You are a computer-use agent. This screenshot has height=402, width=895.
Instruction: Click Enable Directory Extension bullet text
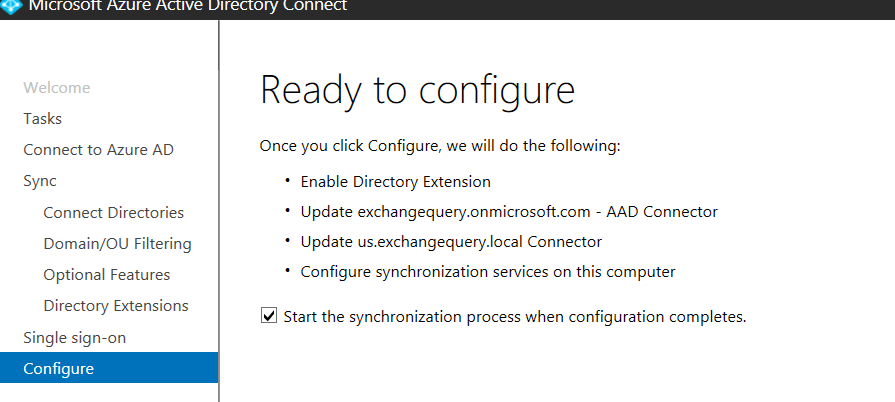pyautogui.click(x=396, y=182)
